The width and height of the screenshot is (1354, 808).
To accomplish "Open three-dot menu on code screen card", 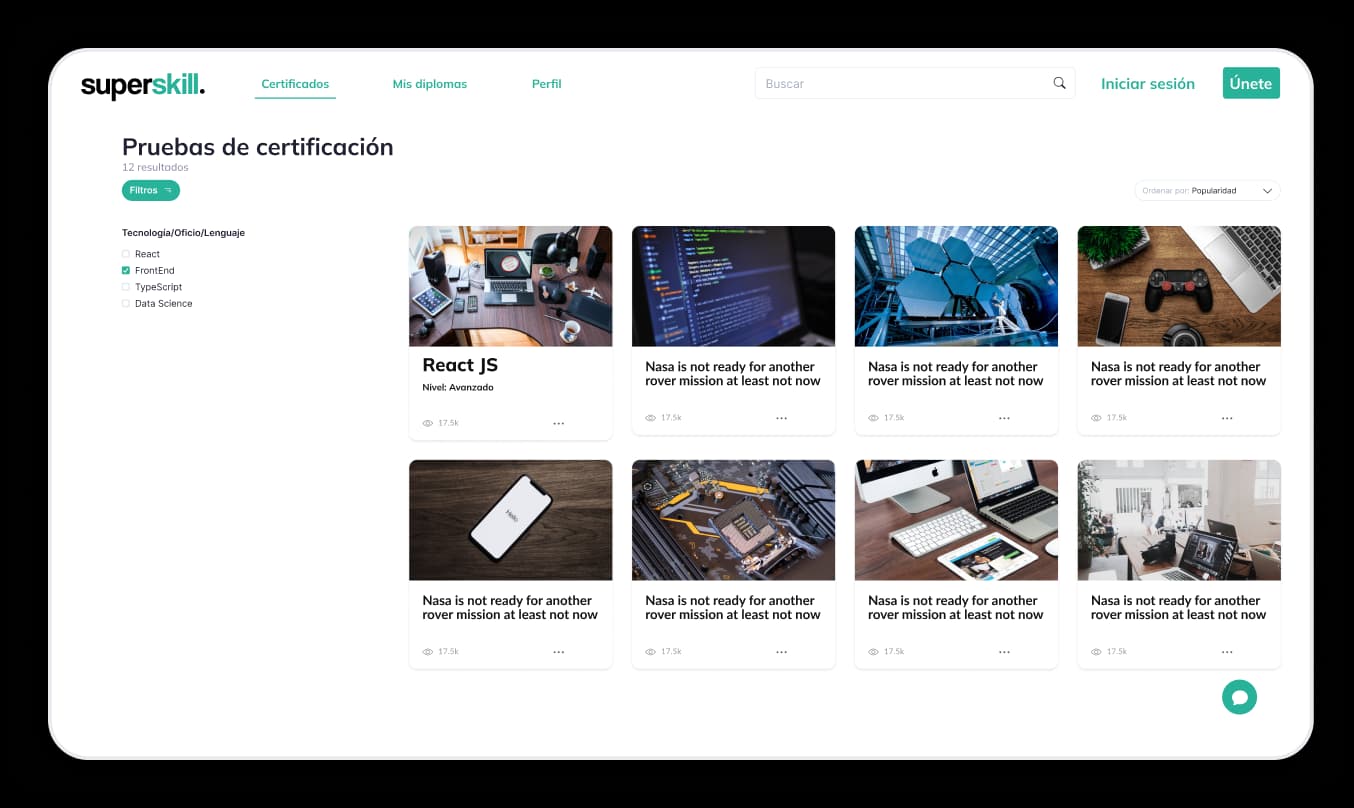I will coord(781,417).
